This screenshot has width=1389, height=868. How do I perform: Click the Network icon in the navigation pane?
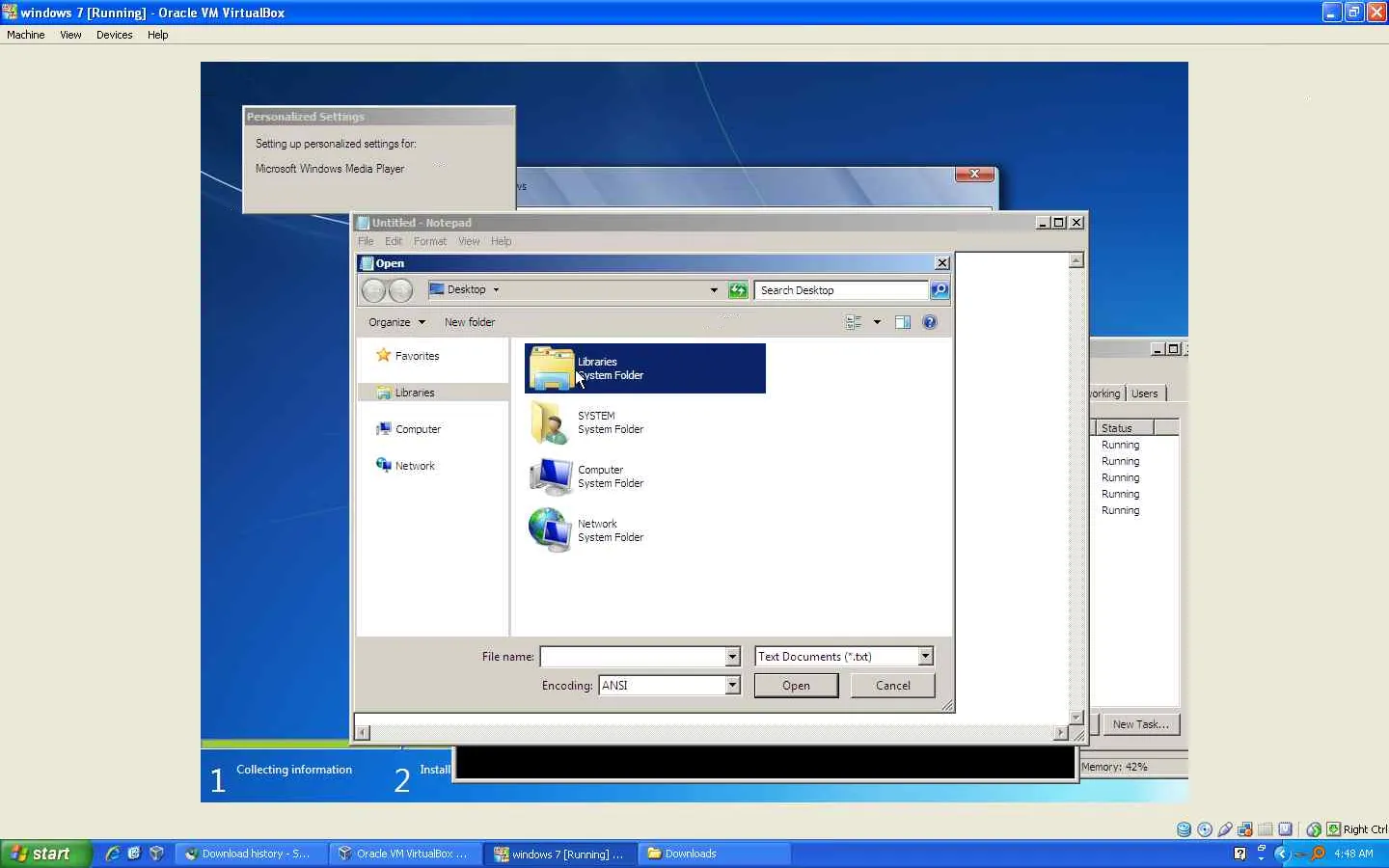[384, 465]
